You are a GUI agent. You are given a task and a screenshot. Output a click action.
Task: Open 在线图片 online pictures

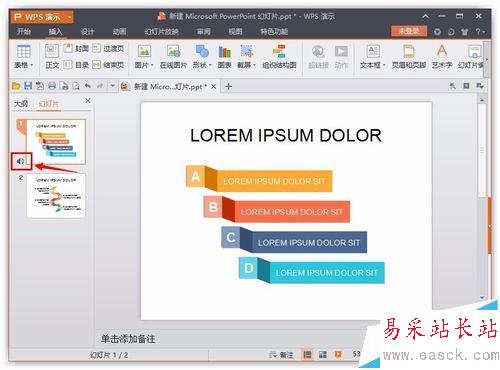tap(173, 56)
